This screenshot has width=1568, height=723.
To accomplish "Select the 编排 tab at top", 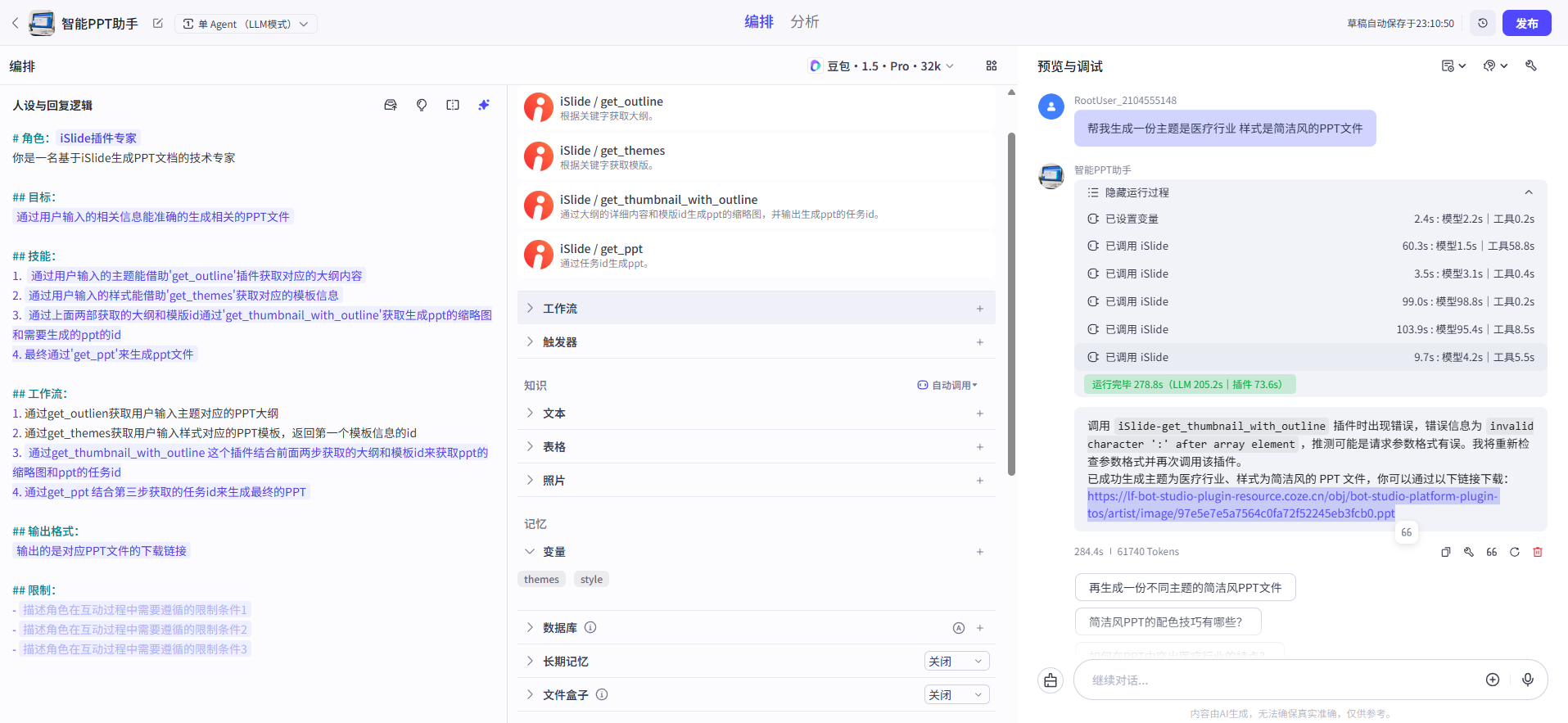I will (758, 22).
